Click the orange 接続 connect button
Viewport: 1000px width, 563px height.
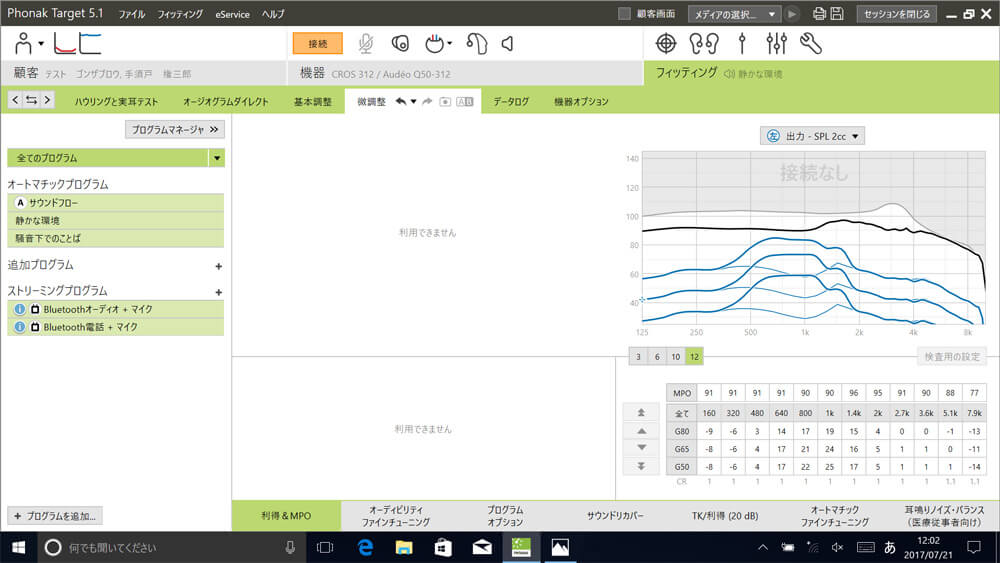318,43
